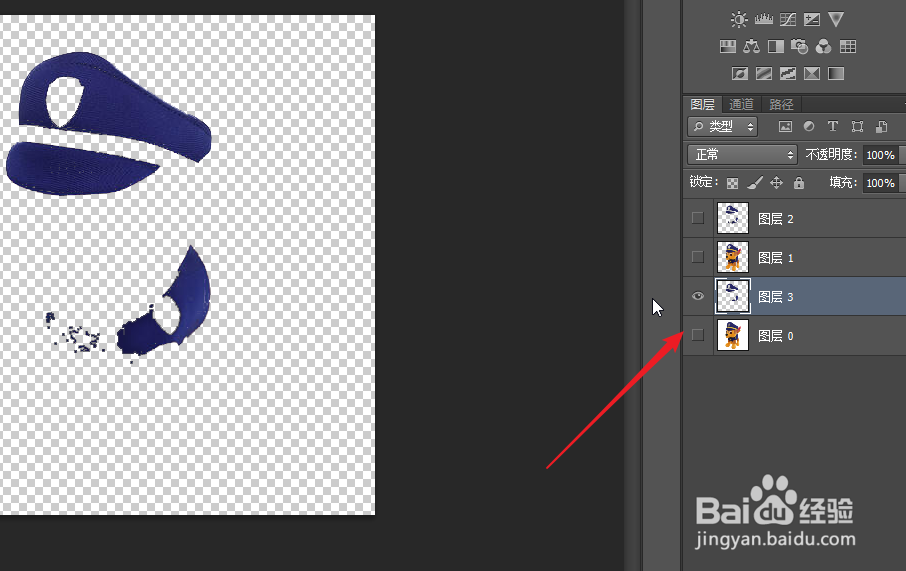Select layer named 图层 1

776,258
